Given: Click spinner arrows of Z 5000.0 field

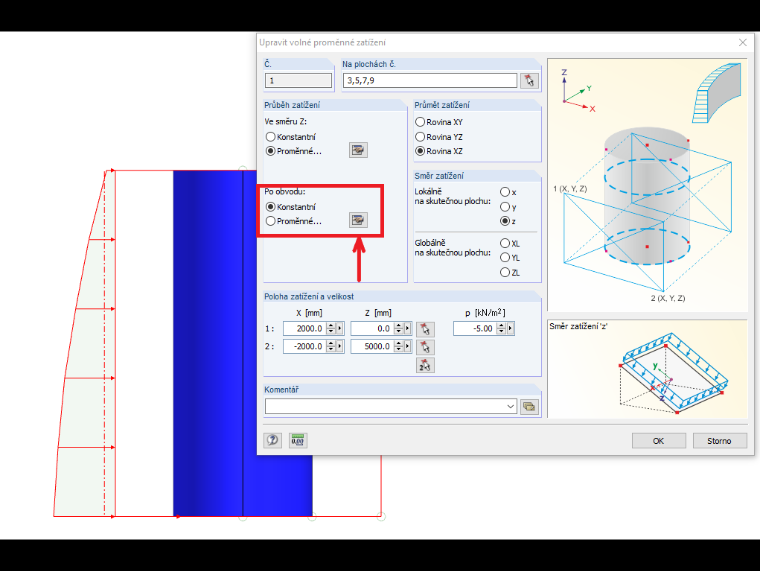Looking at the screenshot, I should (398, 346).
